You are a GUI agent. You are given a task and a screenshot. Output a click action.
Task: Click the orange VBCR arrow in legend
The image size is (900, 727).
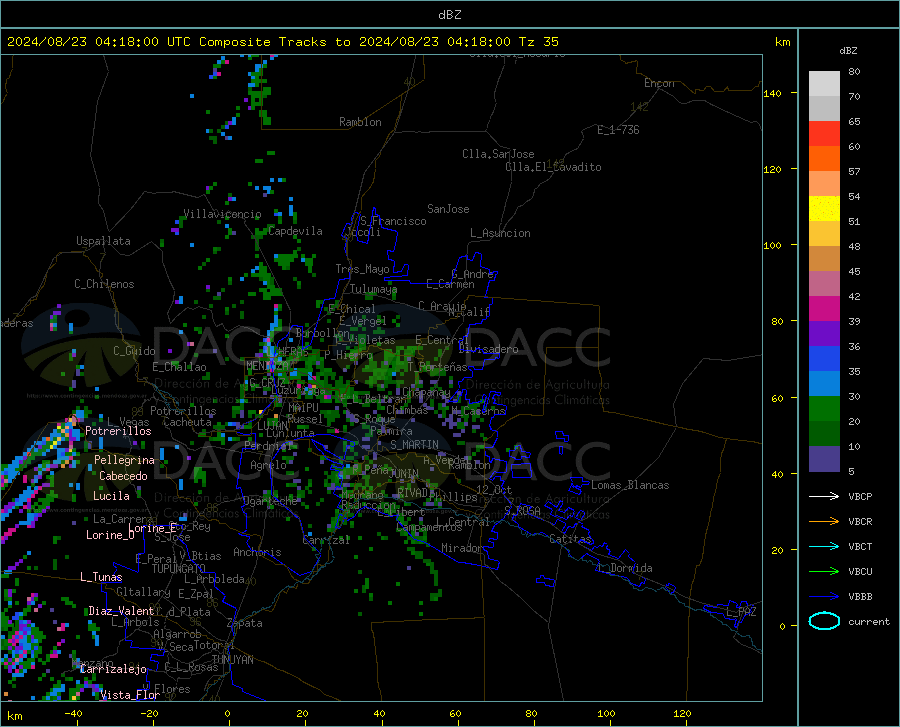[824, 522]
